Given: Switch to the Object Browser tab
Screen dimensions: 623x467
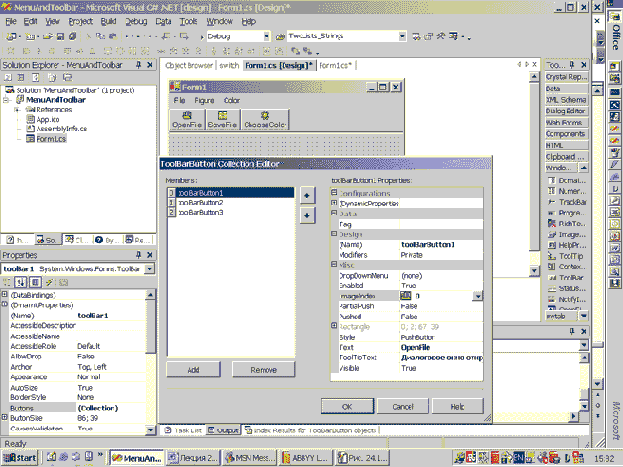Looking at the screenshot, I should [188, 65].
